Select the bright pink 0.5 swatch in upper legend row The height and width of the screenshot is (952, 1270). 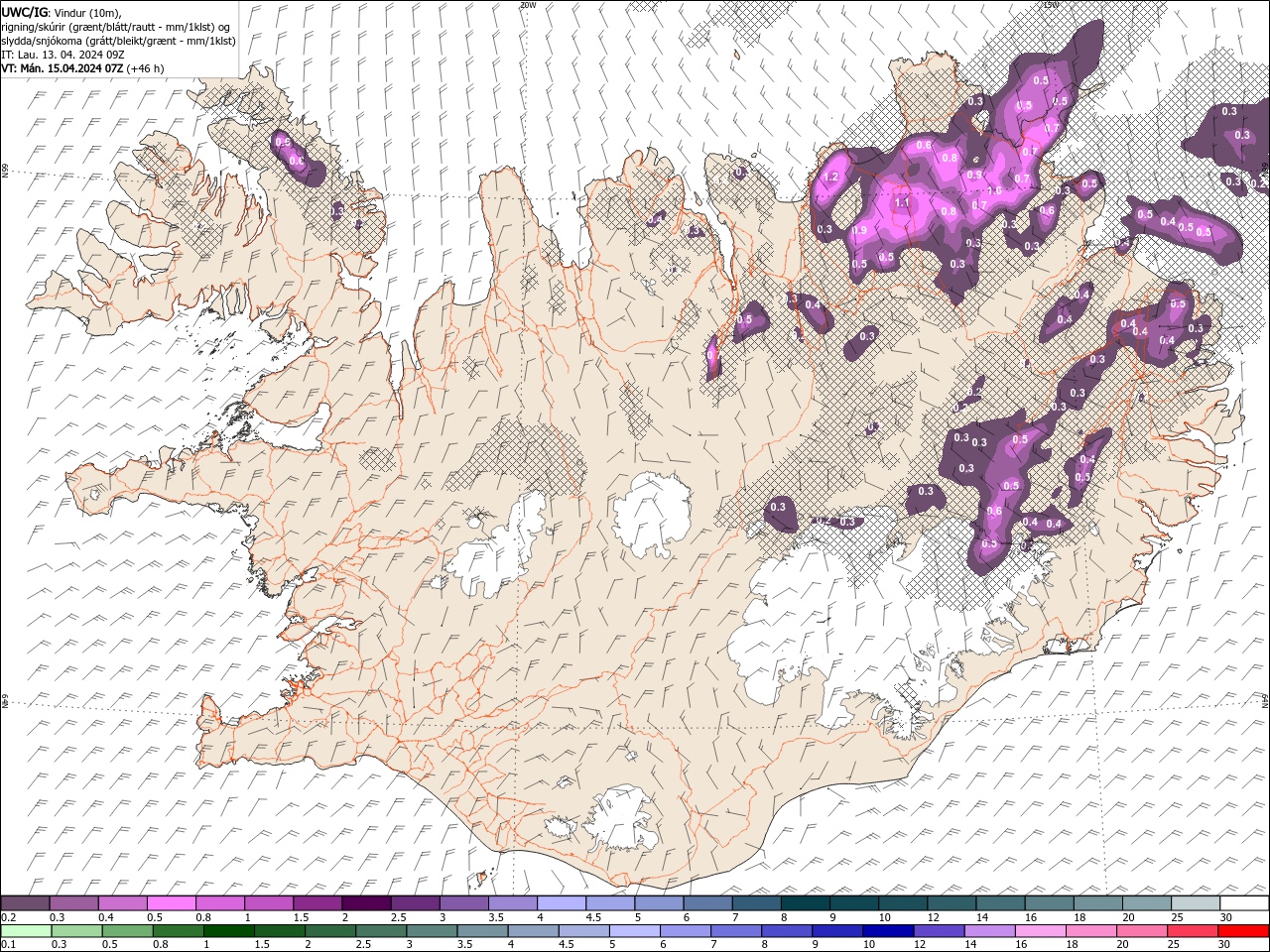click(x=172, y=902)
